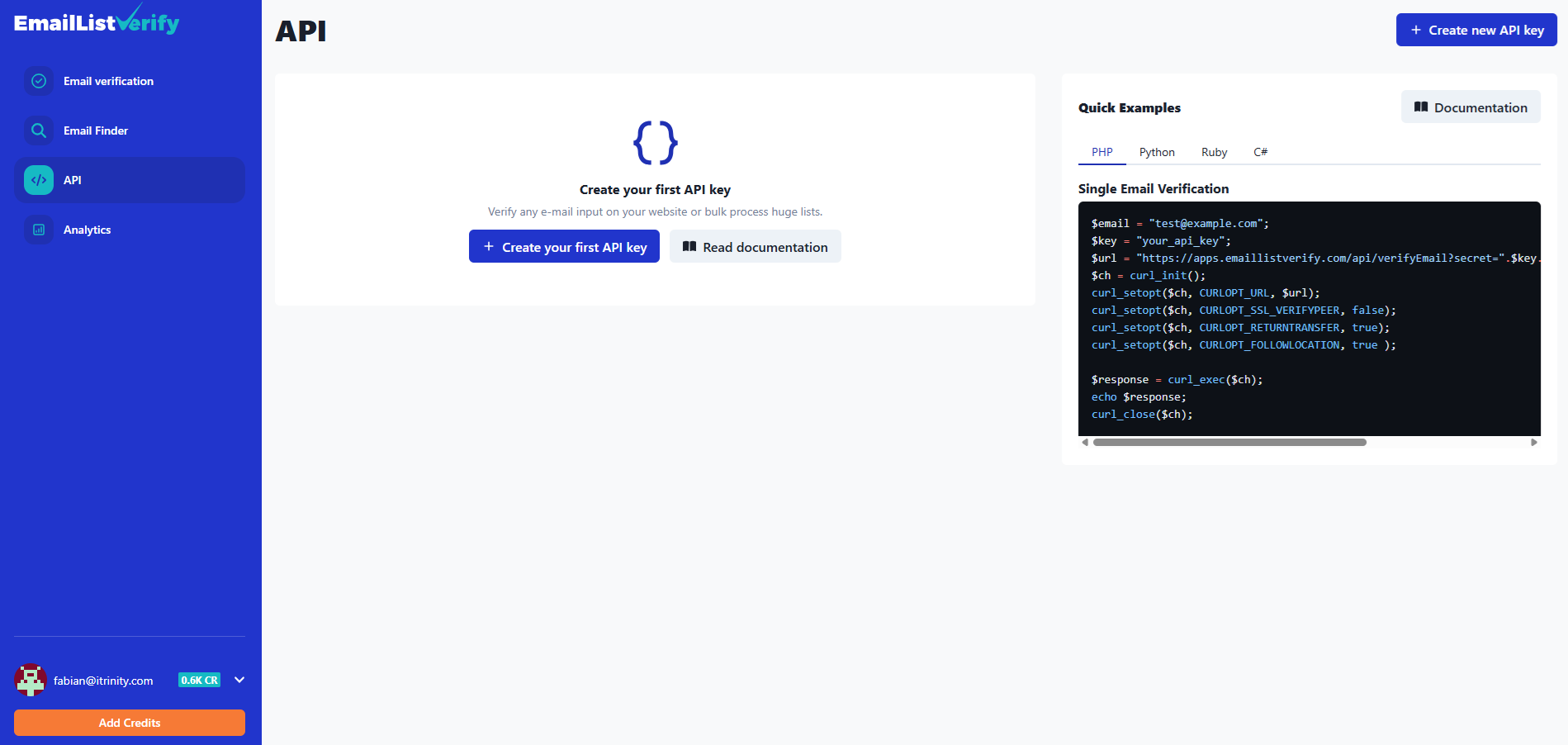Click the CURLOPT_SSL_VERIFYPEER code line
This screenshot has height=745, width=1568.
[1244, 310]
